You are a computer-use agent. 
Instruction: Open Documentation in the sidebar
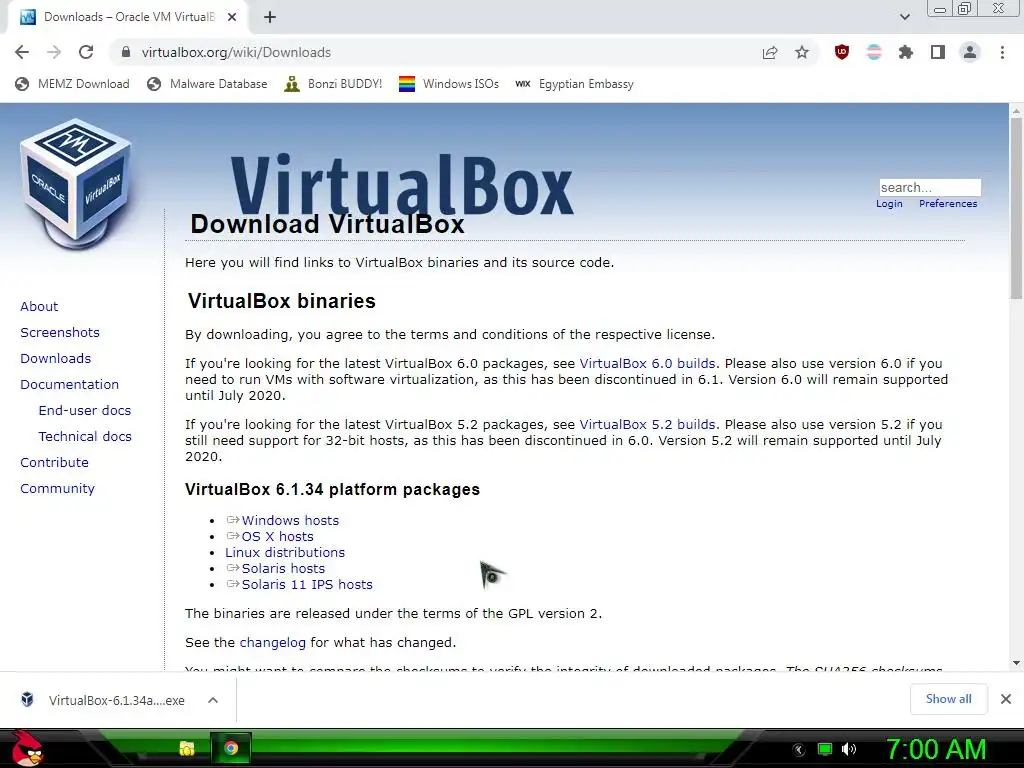coord(69,384)
